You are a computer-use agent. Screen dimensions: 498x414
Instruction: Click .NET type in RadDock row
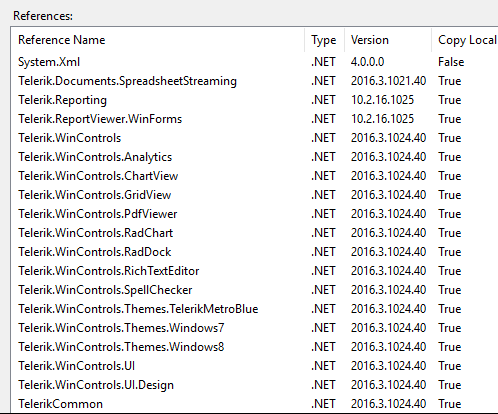(323, 252)
